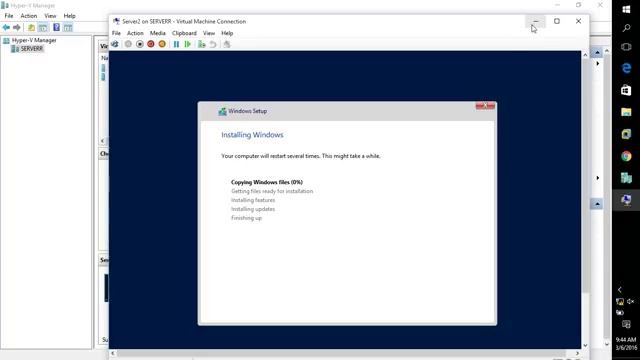Switch to Hyper-V Manager taskbar icon
Image resolution: width=640 pixels, height=360 pixels.
pyautogui.click(x=626, y=178)
